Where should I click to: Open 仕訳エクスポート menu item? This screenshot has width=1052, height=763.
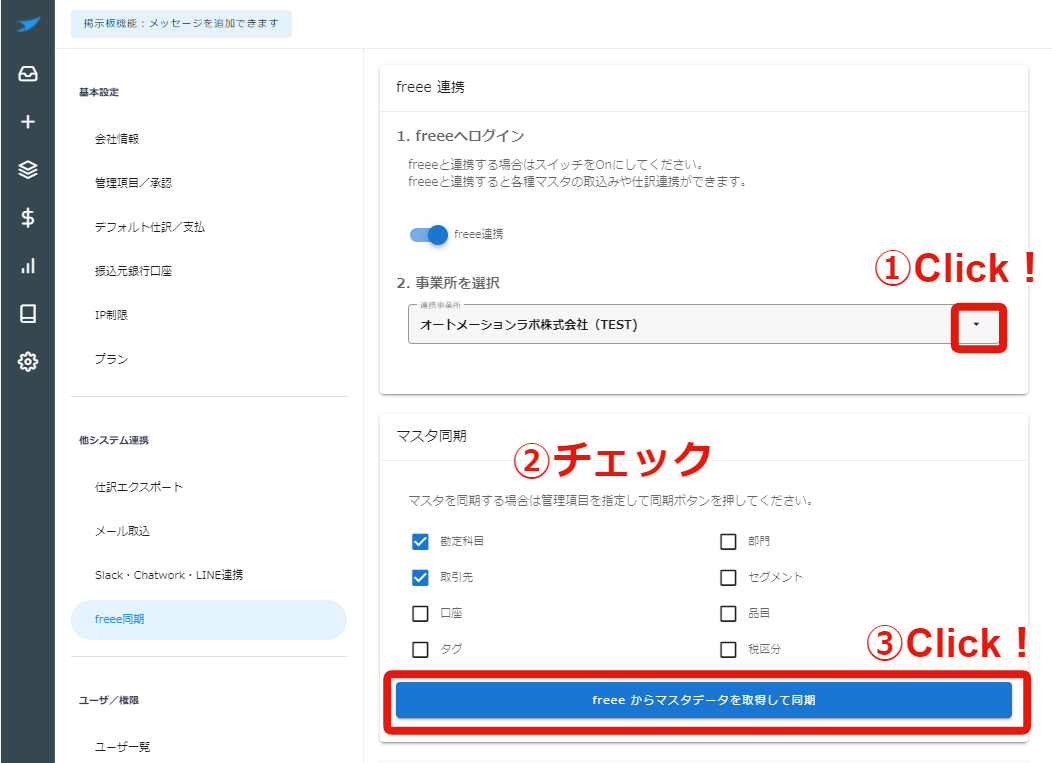[x=139, y=487]
